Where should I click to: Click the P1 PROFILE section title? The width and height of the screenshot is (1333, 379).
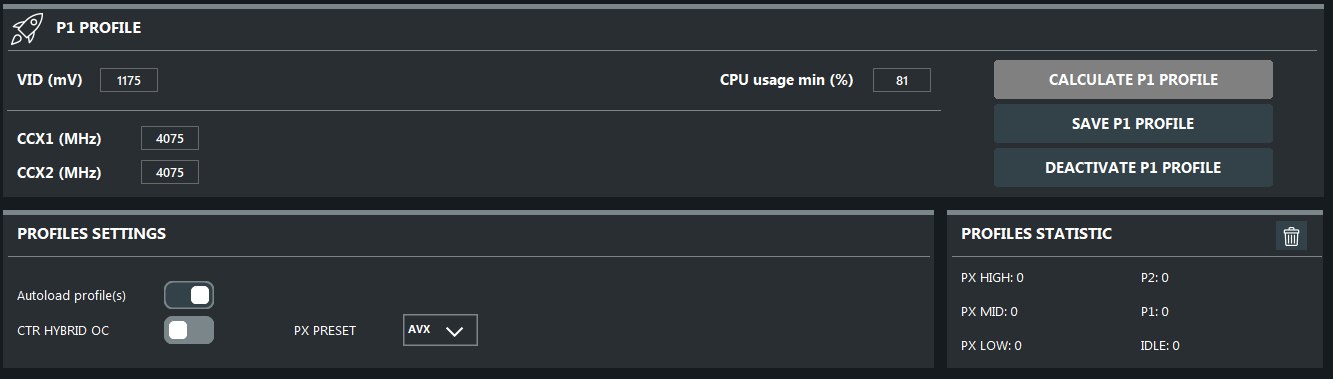(x=98, y=28)
